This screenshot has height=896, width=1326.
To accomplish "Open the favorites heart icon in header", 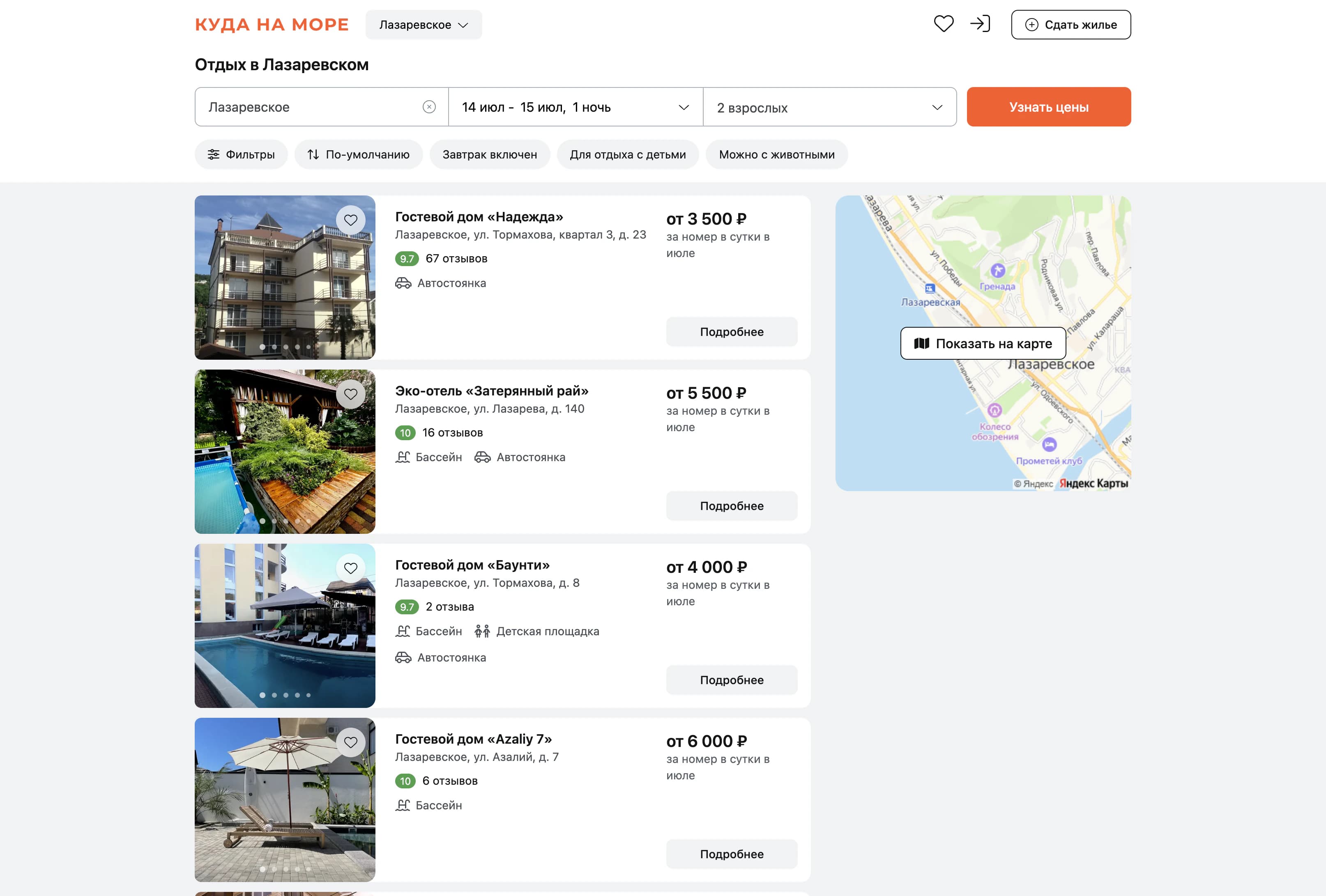I will coord(944,24).
